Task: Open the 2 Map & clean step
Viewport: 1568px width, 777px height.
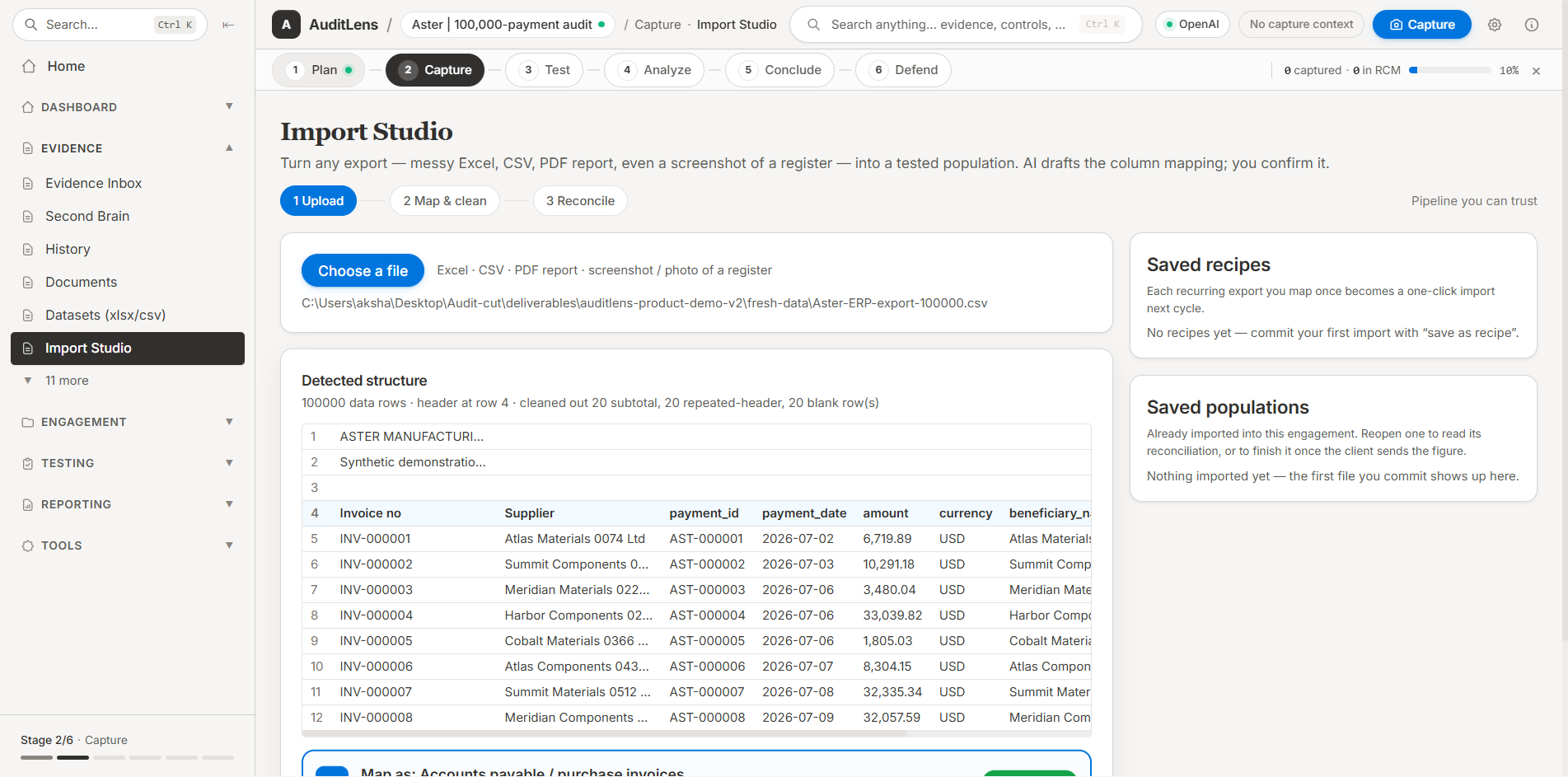Action: click(445, 201)
